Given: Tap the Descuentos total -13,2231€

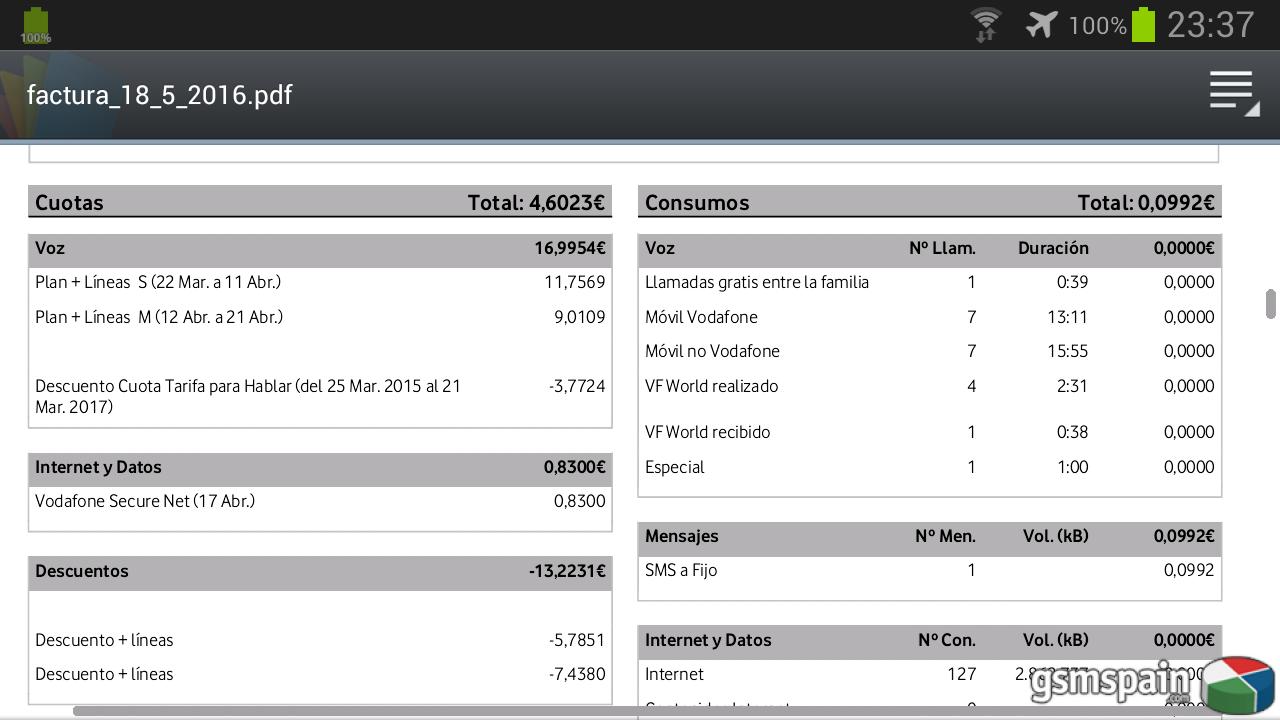Looking at the screenshot, I should [567, 571].
